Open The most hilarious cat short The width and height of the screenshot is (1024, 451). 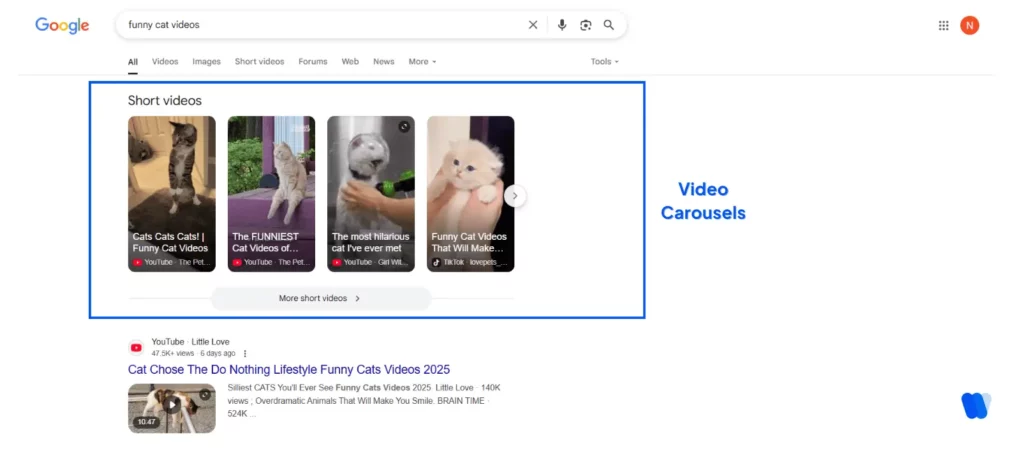pyautogui.click(x=371, y=194)
